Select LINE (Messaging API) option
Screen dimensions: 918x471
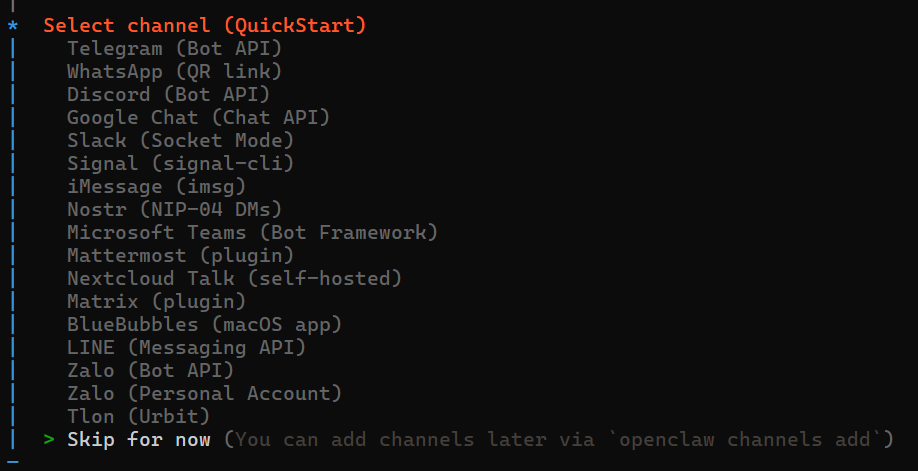186,347
